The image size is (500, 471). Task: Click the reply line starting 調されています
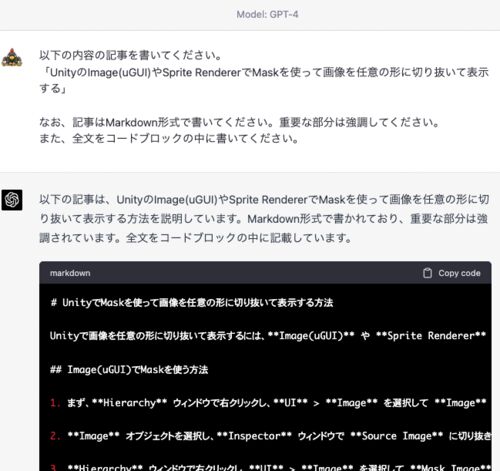point(196,238)
